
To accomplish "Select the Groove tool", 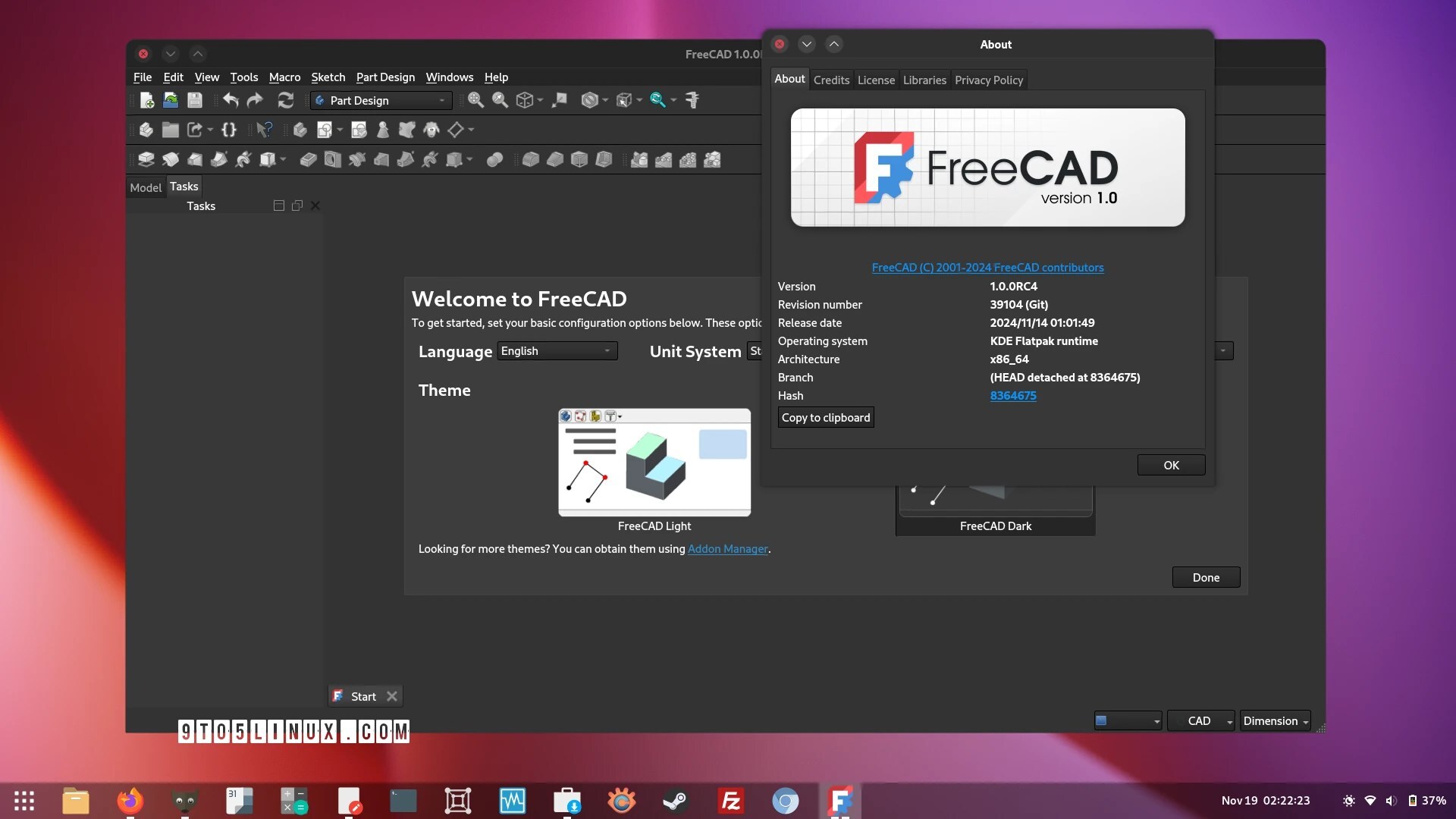I will pyautogui.click(x=357, y=159).
